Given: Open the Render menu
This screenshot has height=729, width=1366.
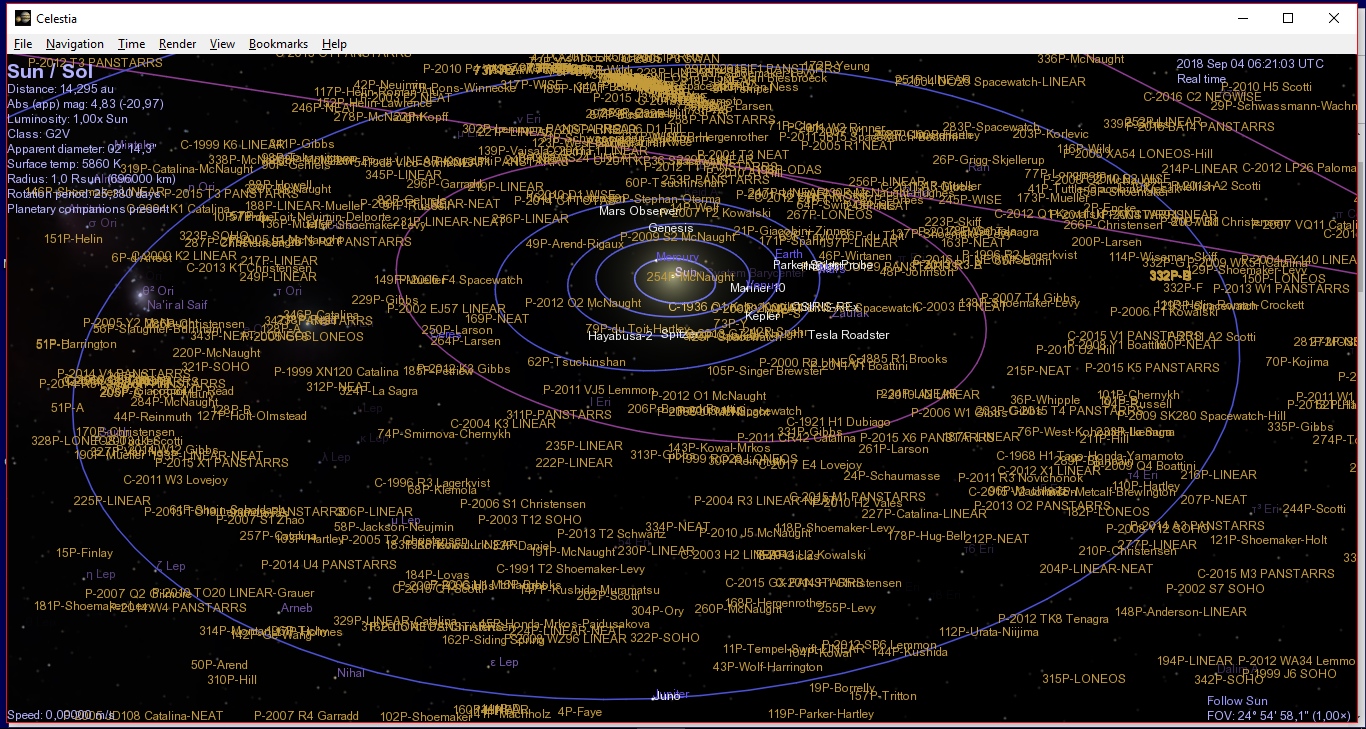Looking at the screenshot, I should point(178,44).
